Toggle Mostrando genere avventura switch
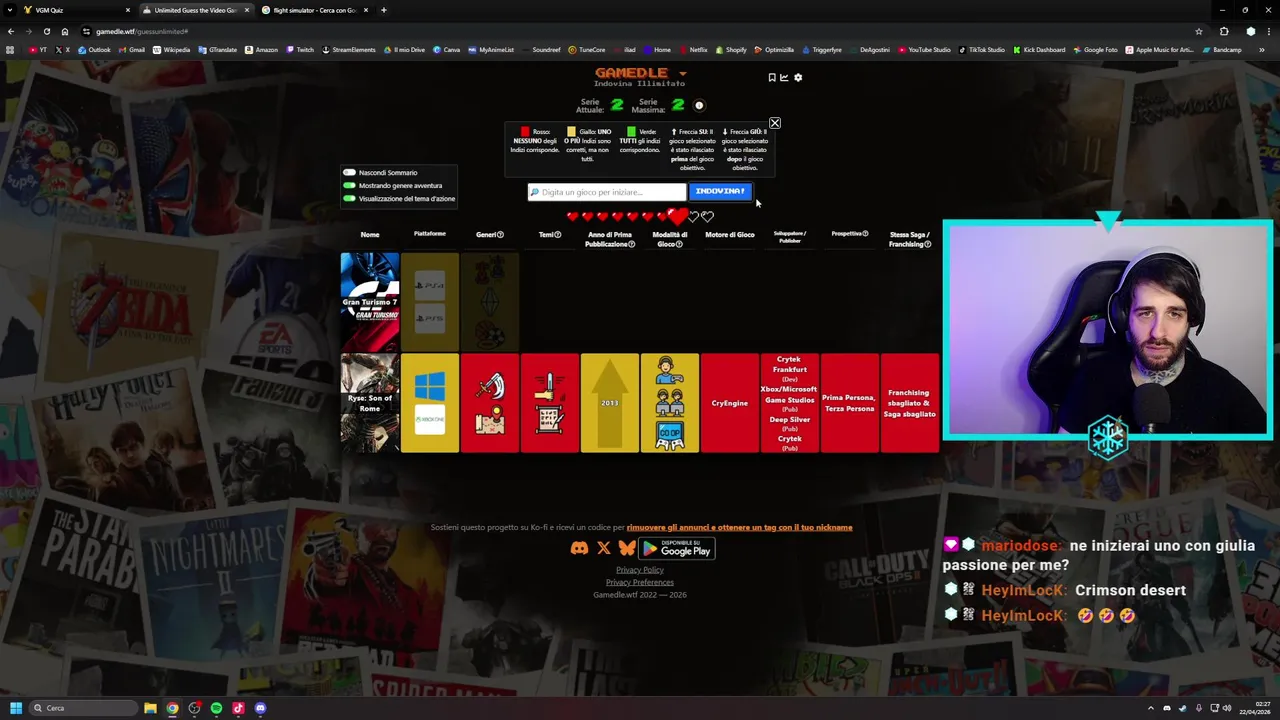Viewport: 1280px width, 720px height. (x=349, y=186)
